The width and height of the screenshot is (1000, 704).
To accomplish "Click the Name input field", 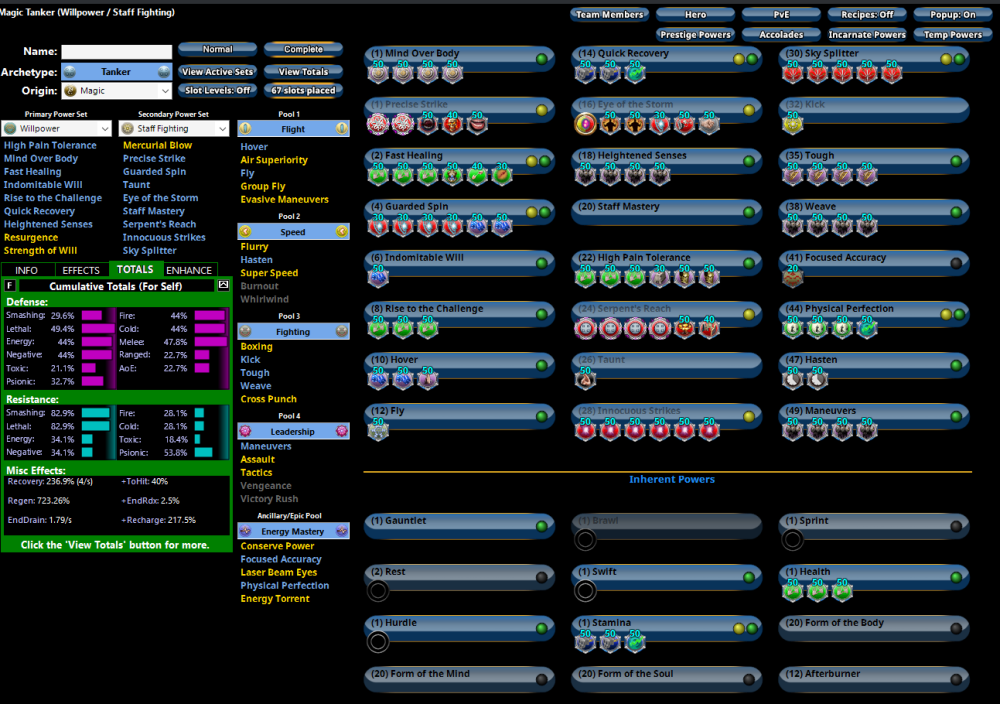I will (116, 52).
